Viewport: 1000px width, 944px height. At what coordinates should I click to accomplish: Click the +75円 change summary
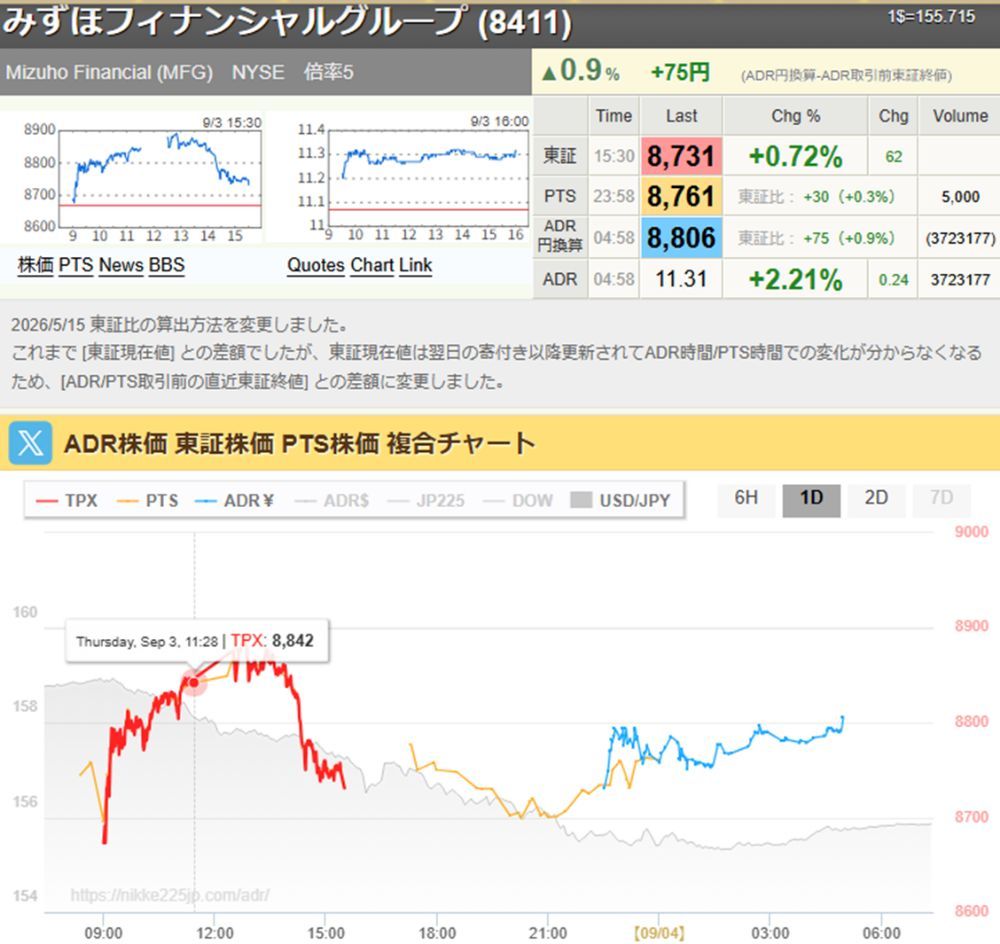[x=680, y=72]
